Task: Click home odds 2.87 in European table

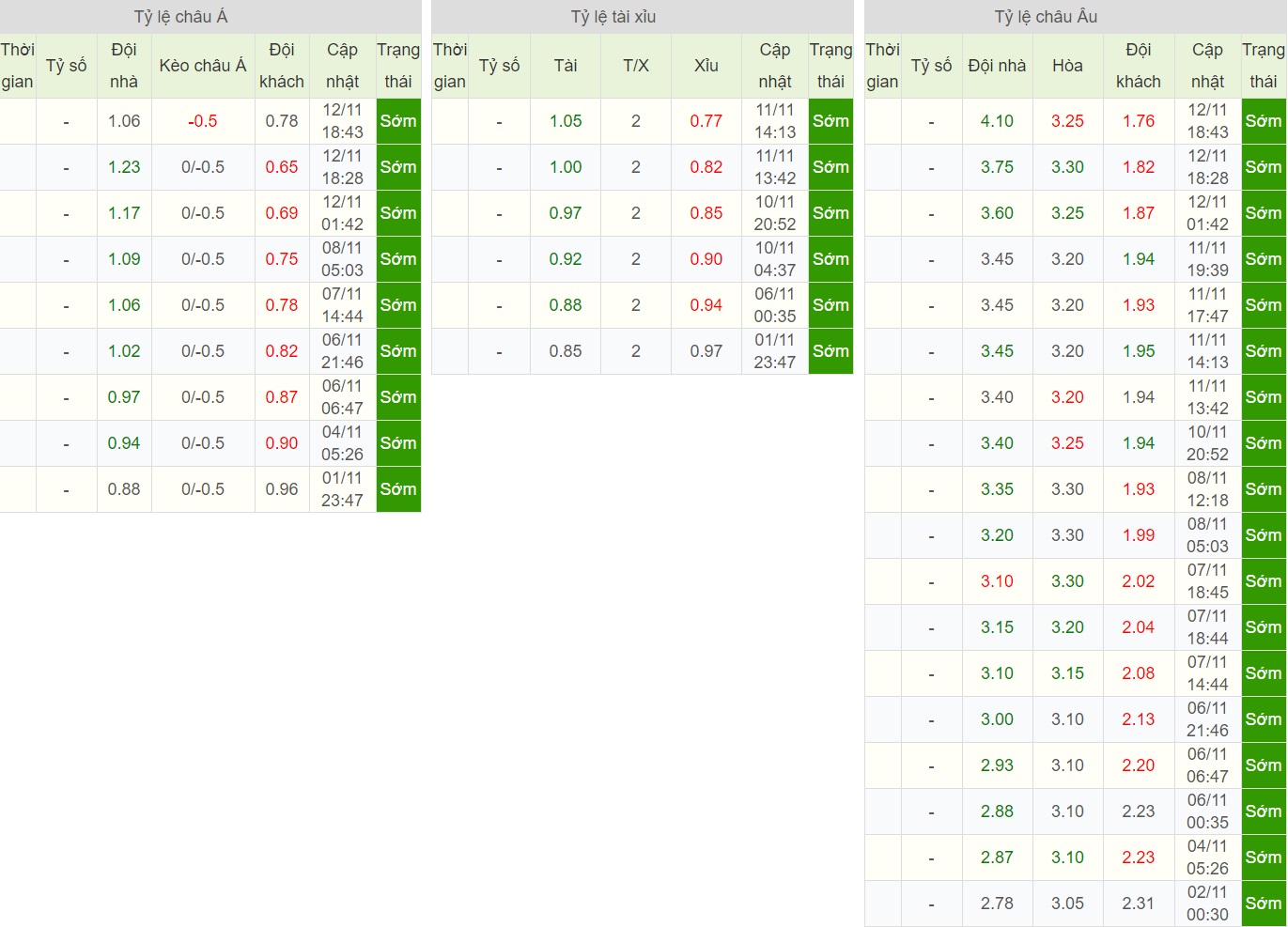Action: pyautogui.click(x=997, y=857)
